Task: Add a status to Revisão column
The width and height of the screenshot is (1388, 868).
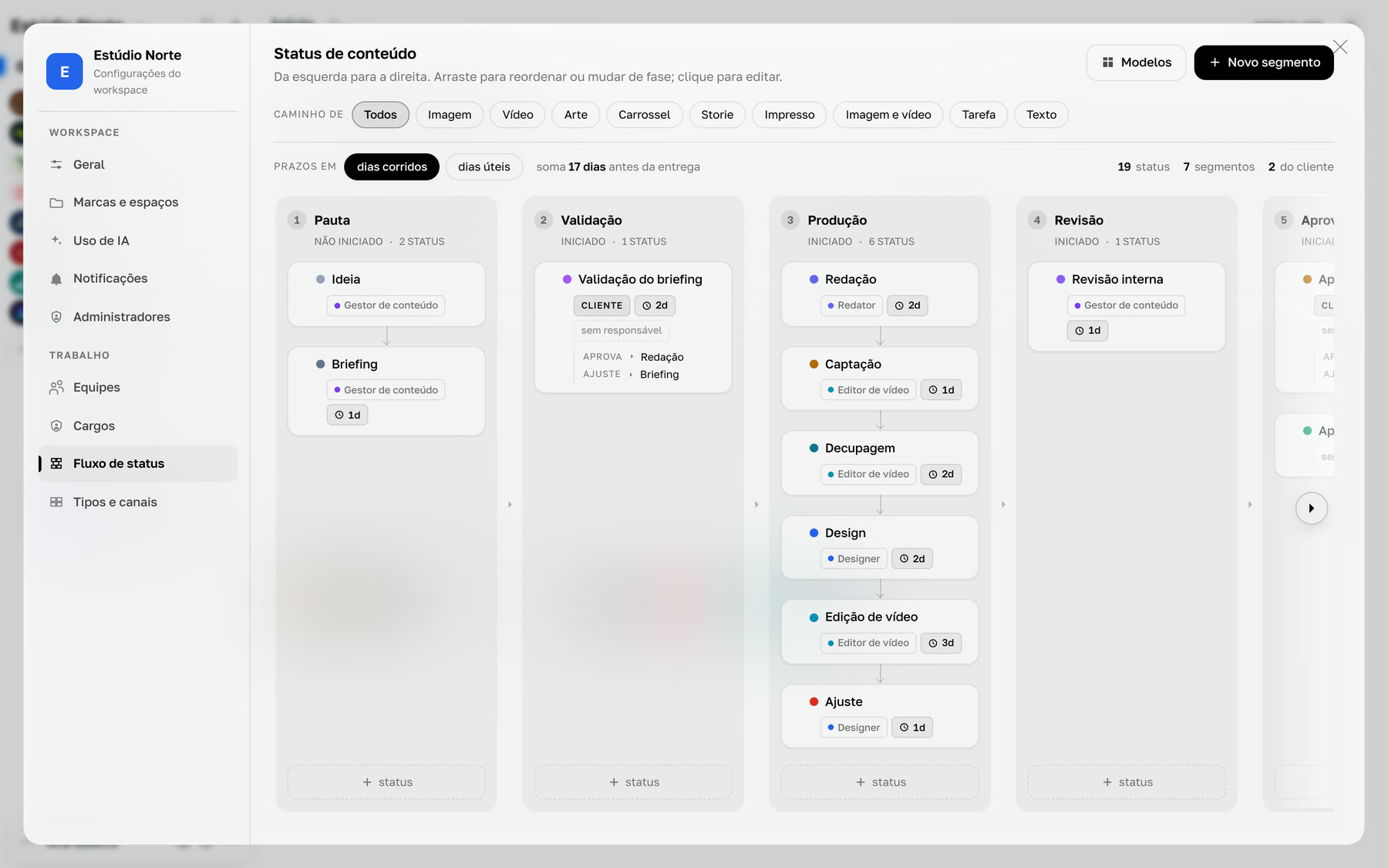Action: pyautogui.click(x=1127, y=782)
